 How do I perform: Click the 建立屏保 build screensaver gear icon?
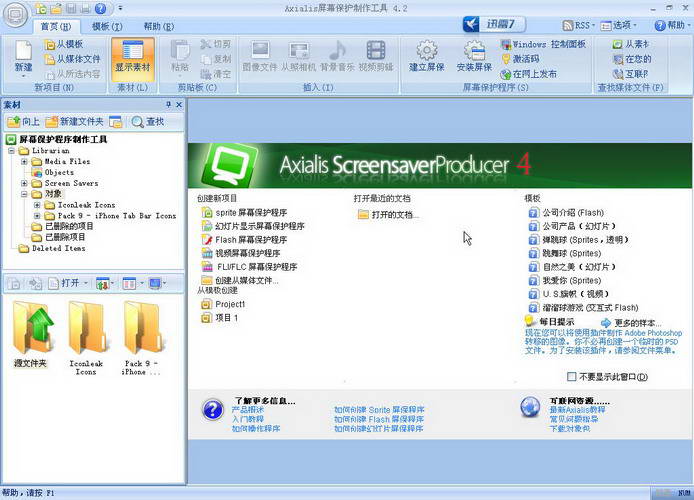pyautogui.click(x=427, y=50)
